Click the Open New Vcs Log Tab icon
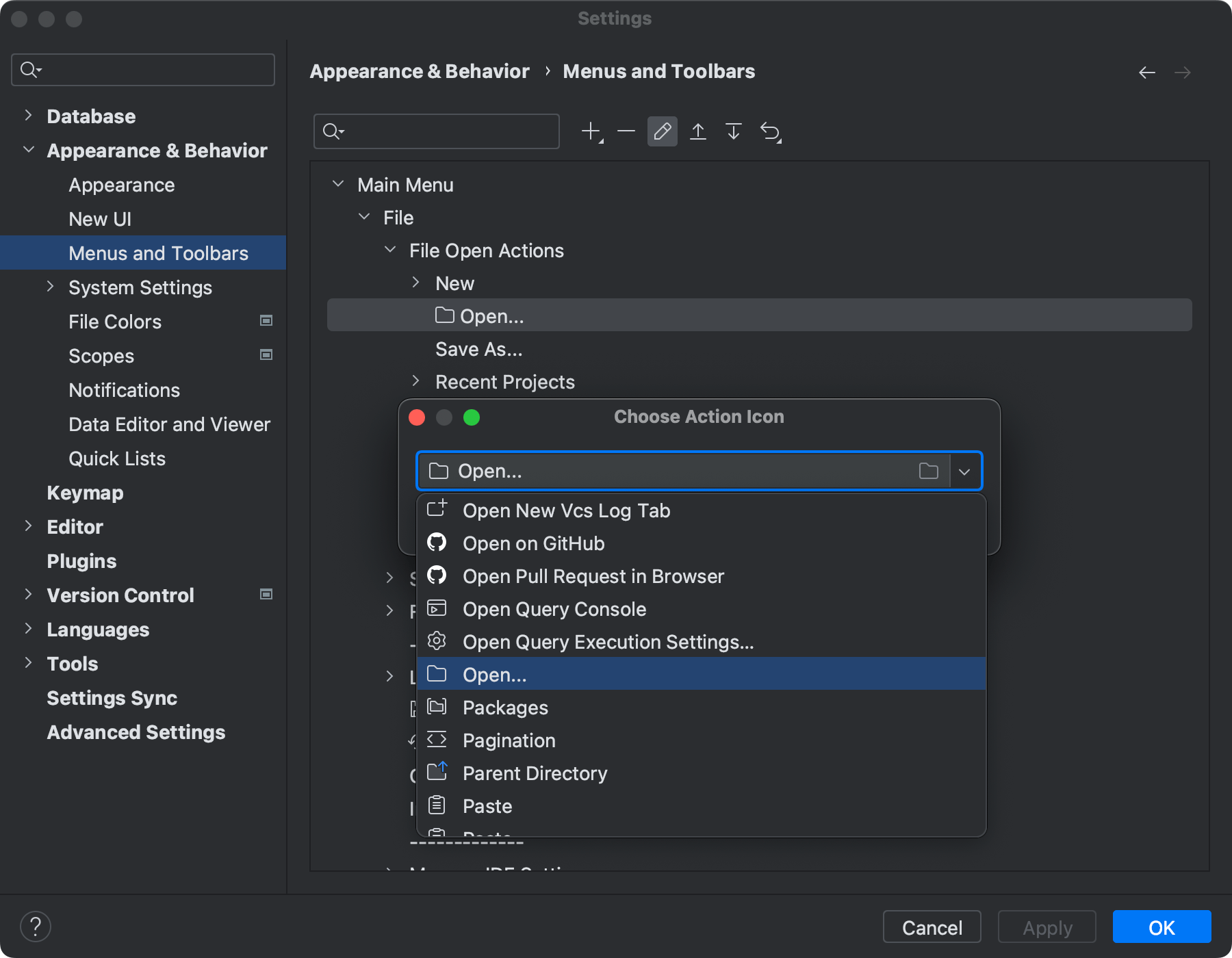Viewport: 1232px width, 958px height. pos(437,508)
